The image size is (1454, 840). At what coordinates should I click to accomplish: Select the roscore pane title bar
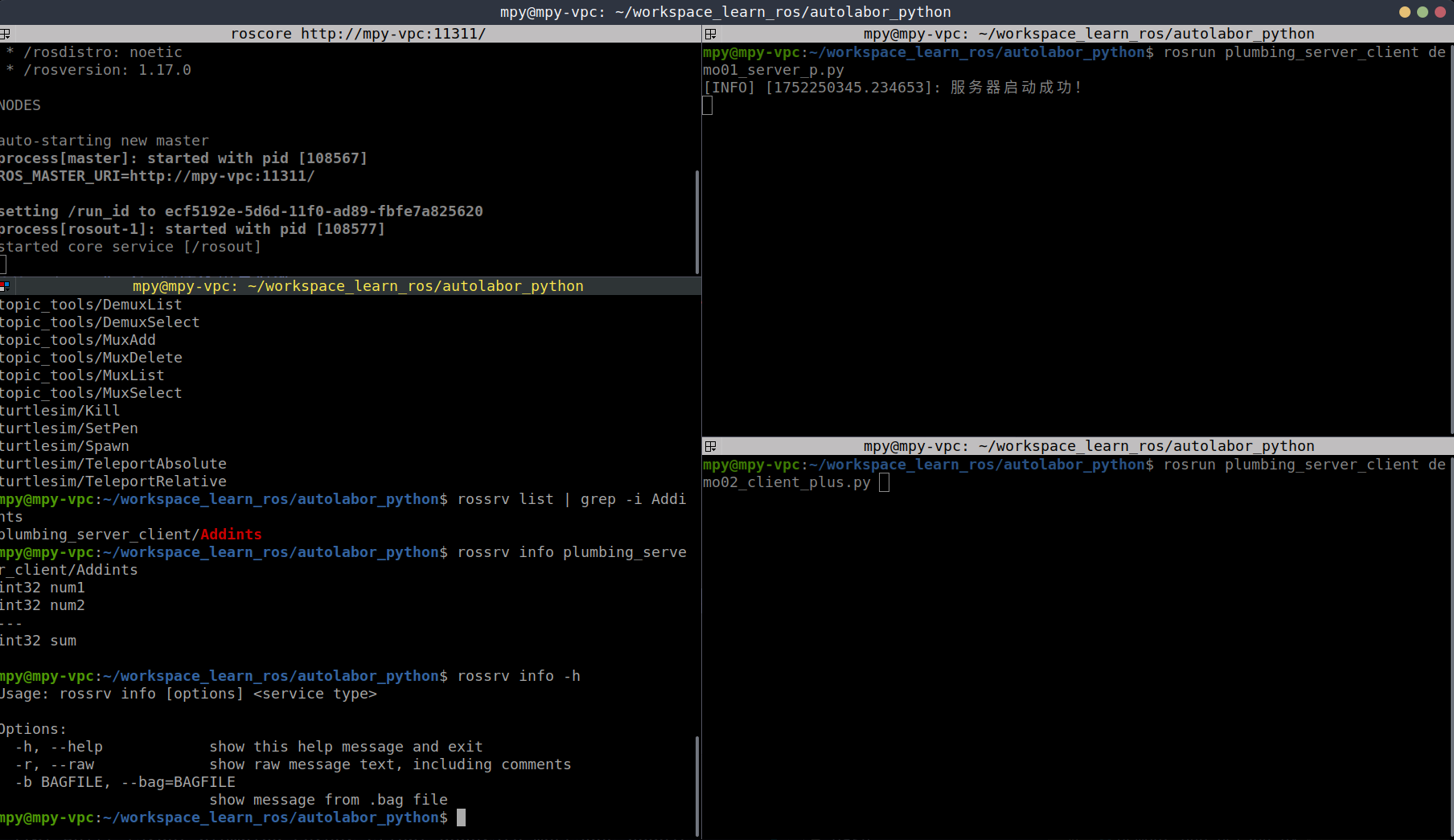(358, 34)
